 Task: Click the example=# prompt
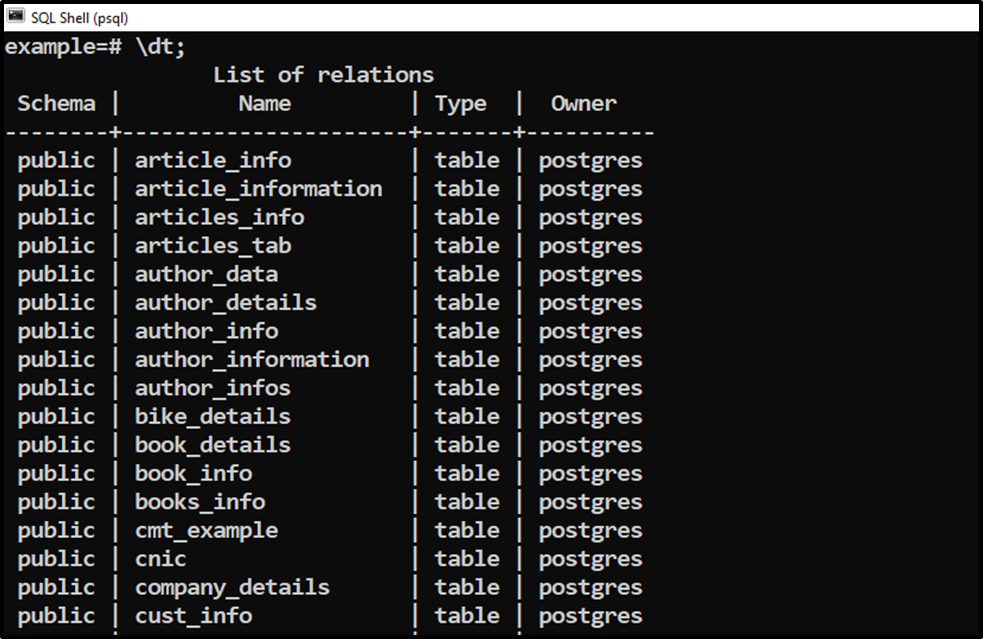(63, 47)
